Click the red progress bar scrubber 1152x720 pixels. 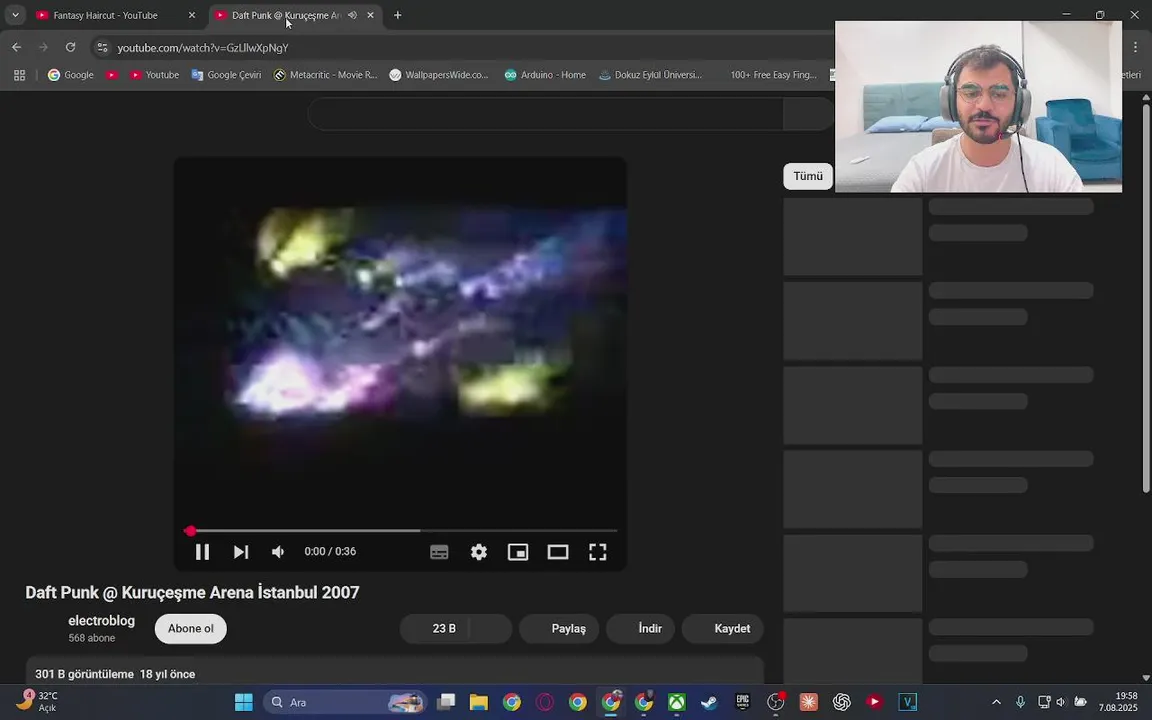point(190,530)
